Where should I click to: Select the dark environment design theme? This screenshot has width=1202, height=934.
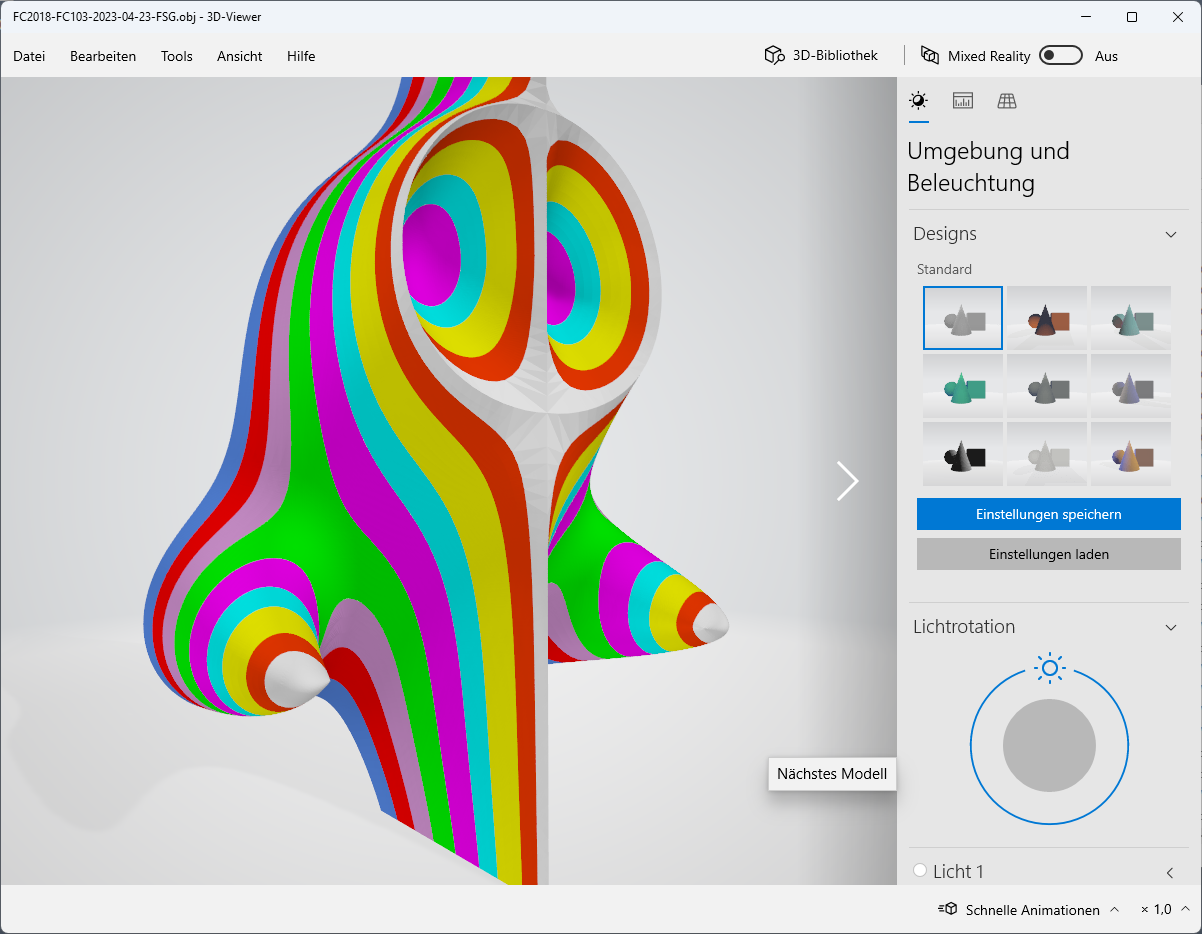pyautogui.click(x=963, y=453)
